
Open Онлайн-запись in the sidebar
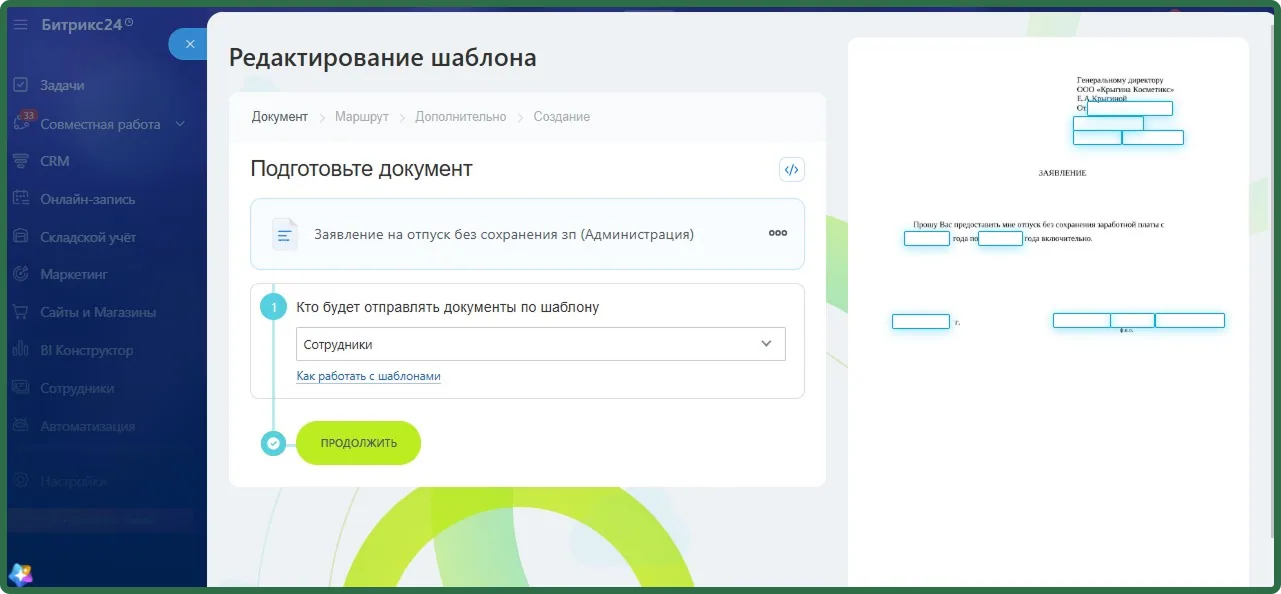[88, 199]
